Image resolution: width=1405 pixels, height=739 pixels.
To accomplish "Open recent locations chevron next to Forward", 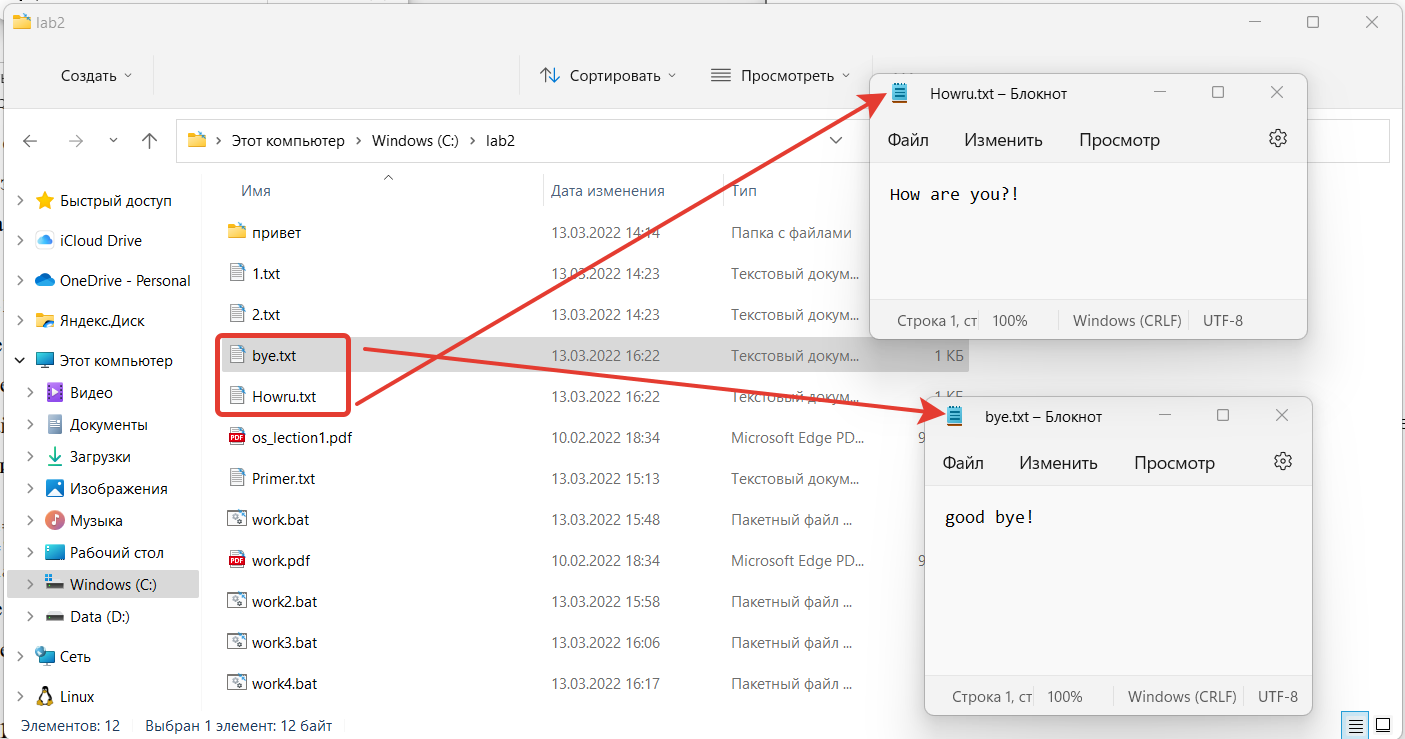I will point(113,141).
